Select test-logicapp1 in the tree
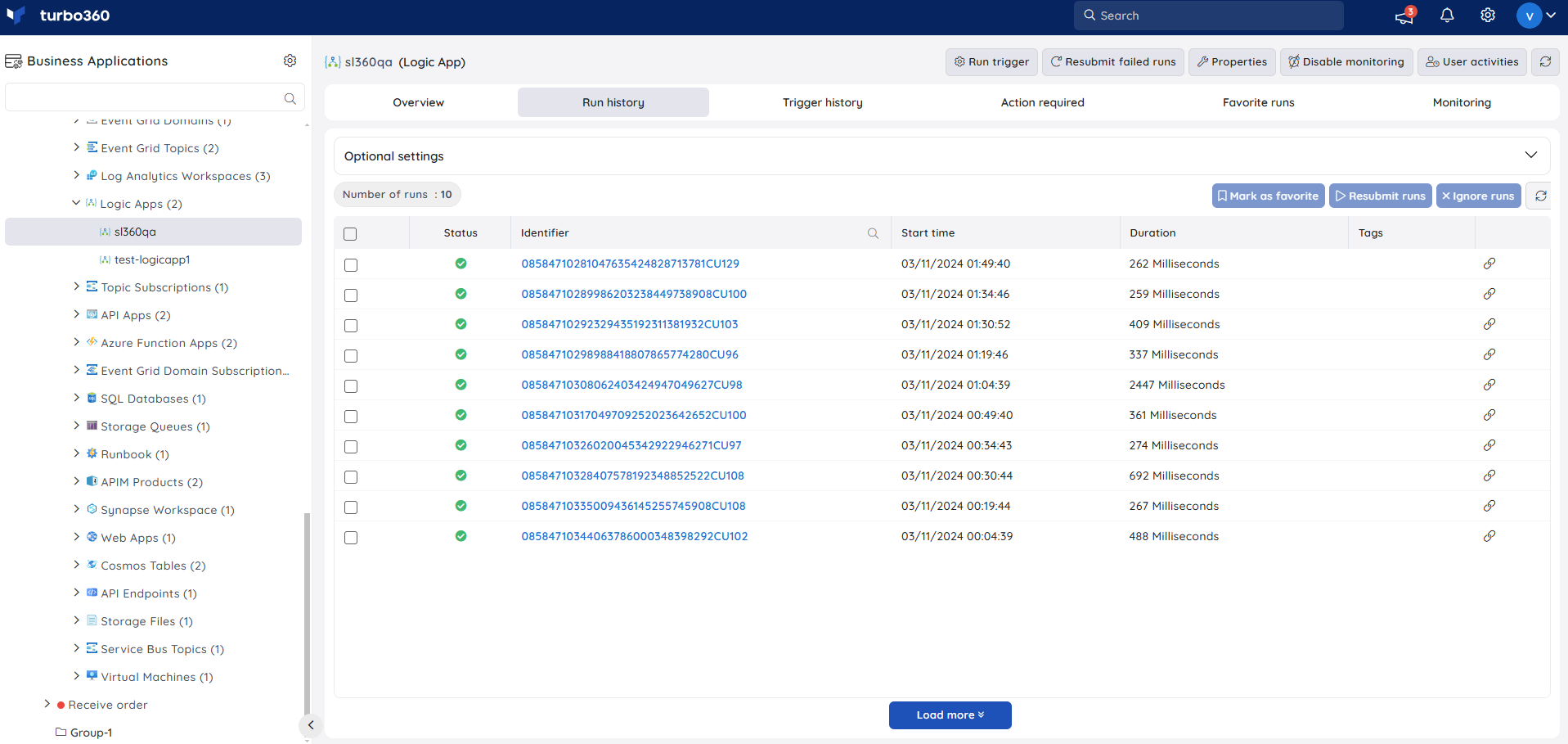This screenshot has height=744, width=1568. click(x=152, y=259)
